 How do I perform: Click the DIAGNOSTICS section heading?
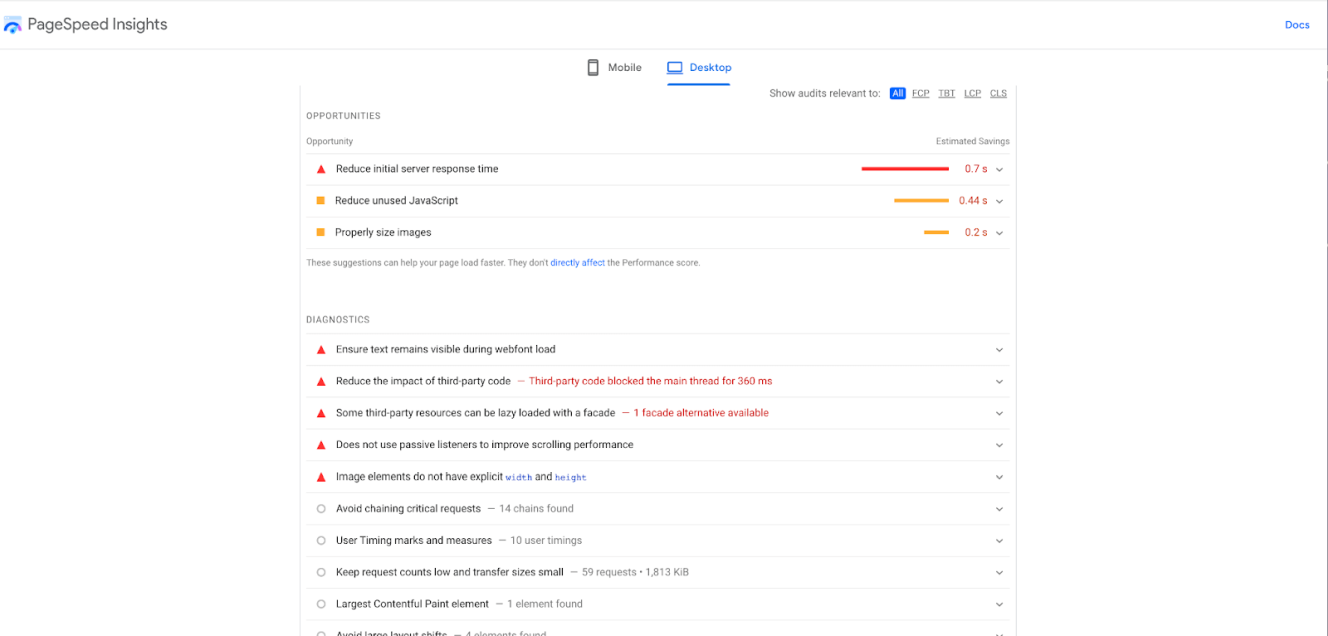338,320
